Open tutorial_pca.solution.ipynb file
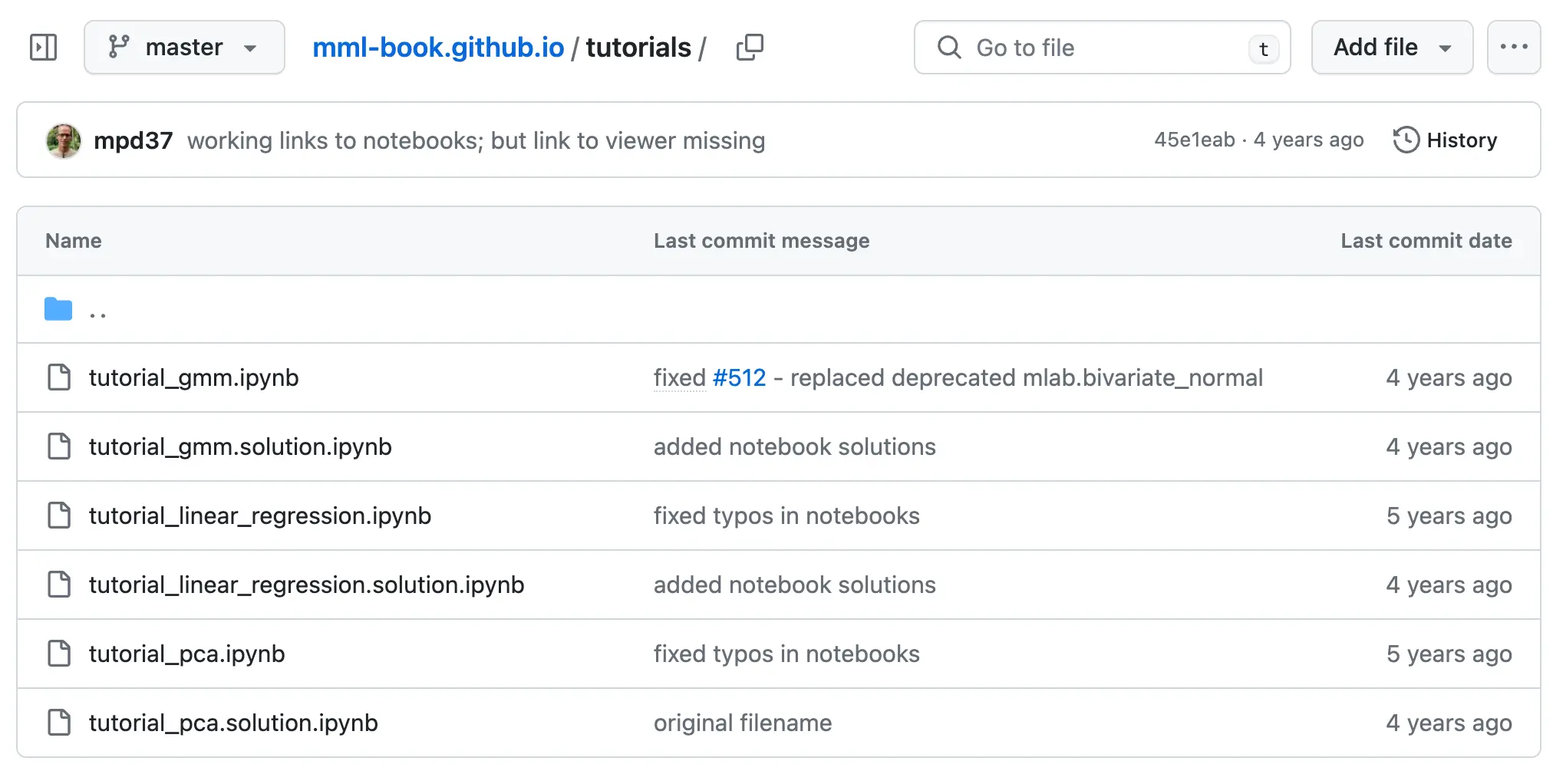The image size is (1553, 784). [233, 723]
